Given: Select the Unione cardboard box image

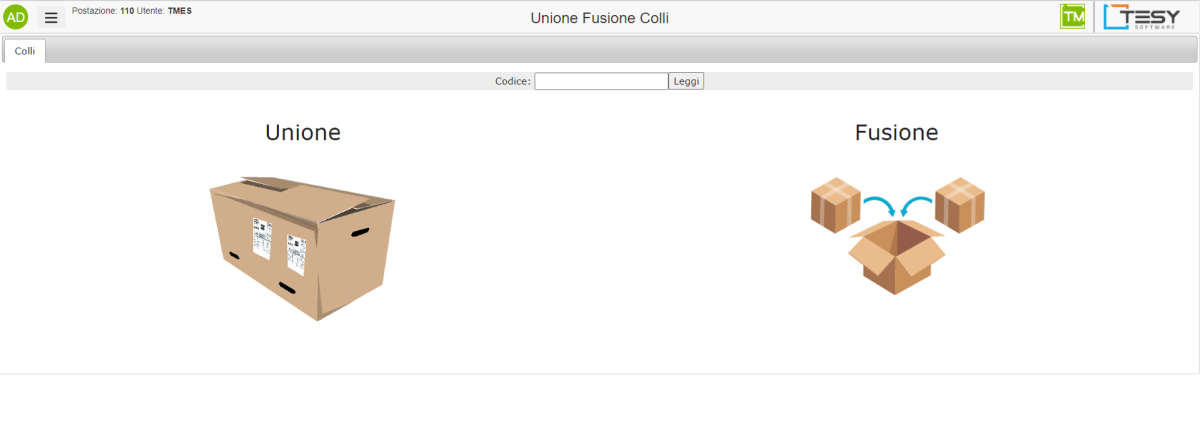Looking at the screenshot, I should [x=302, y=247].
